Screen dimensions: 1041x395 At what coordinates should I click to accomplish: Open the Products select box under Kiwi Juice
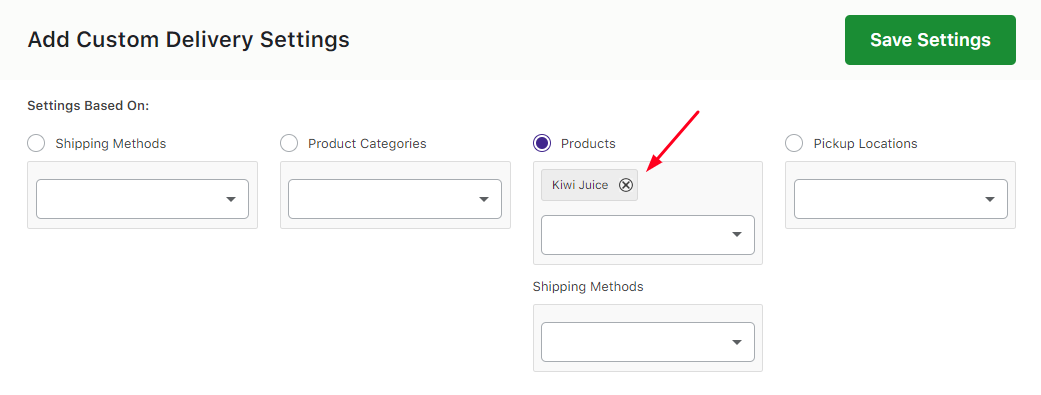pos(648,235)
